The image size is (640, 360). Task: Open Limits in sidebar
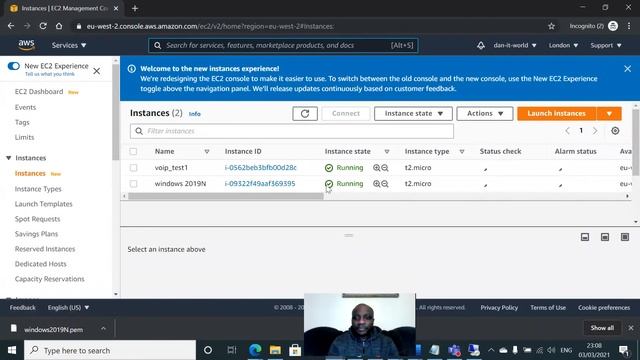point(24,138)
